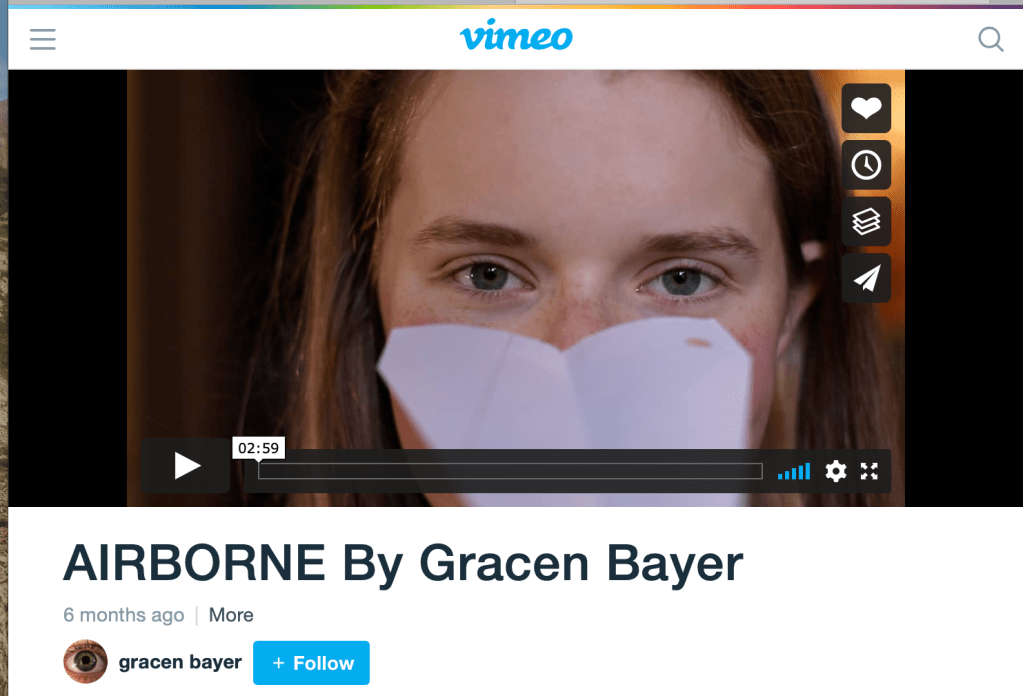Screen dimensions: 1023x696
Task: Expand More video description
Action: (231, 615)
